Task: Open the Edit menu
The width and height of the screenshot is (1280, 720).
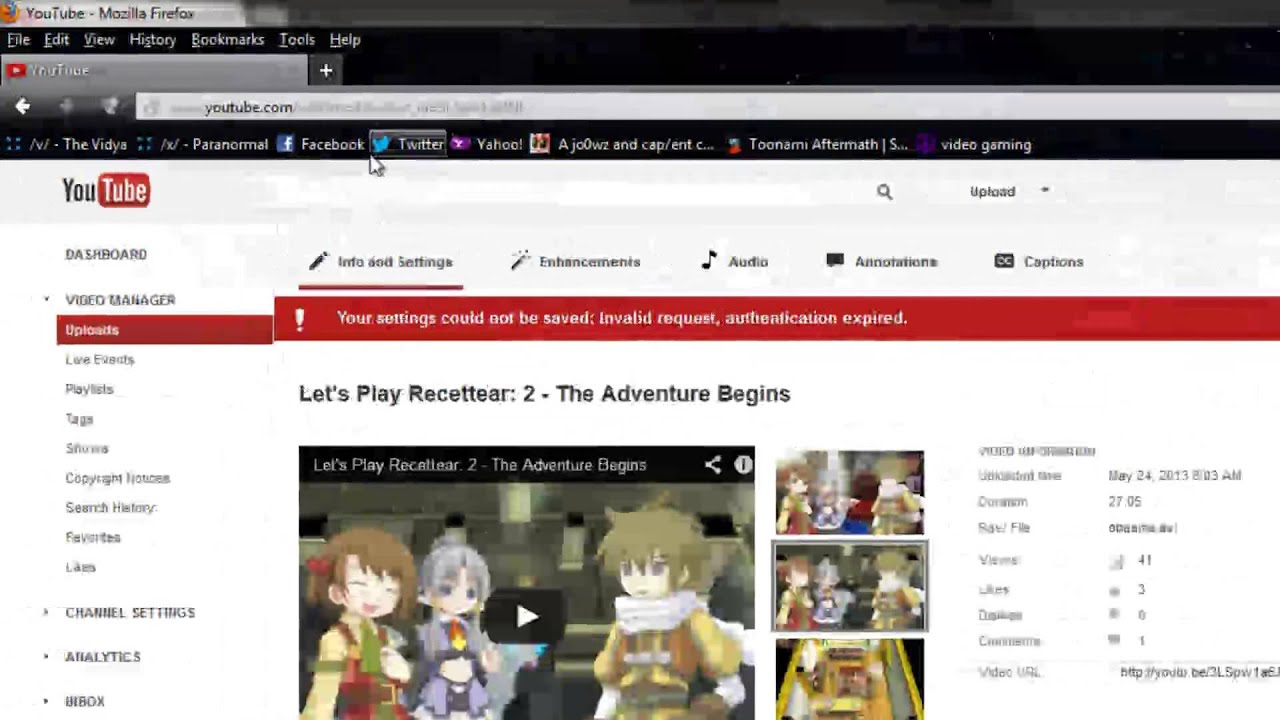Action: [x=56, y=40]
